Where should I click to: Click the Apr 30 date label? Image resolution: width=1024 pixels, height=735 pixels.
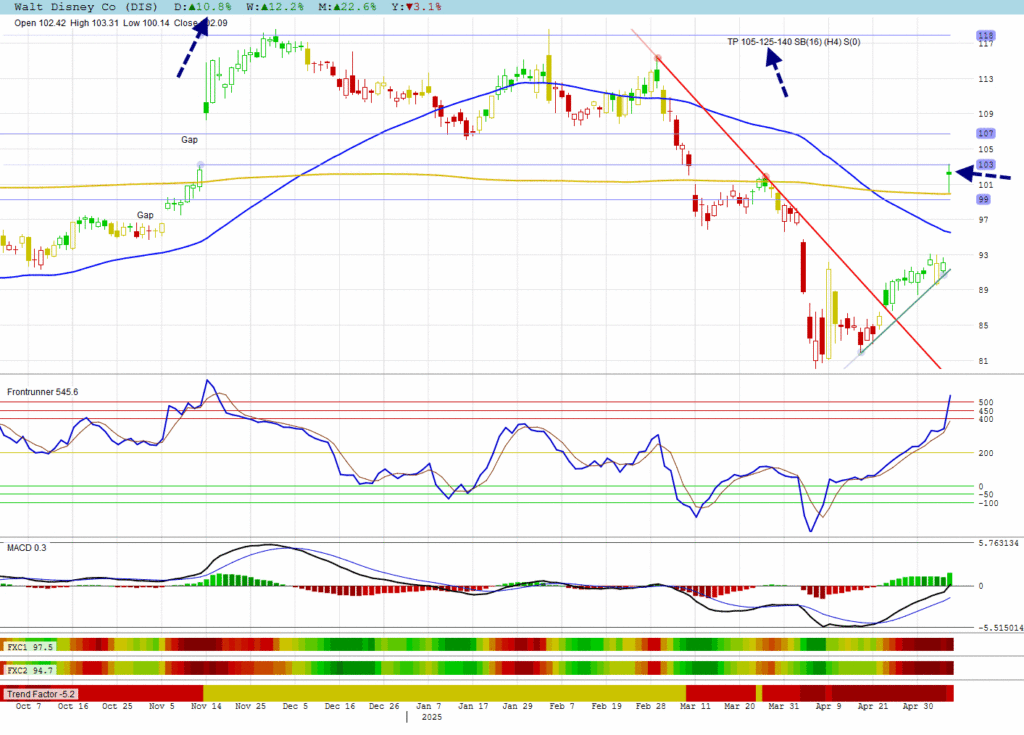point(918,706)
